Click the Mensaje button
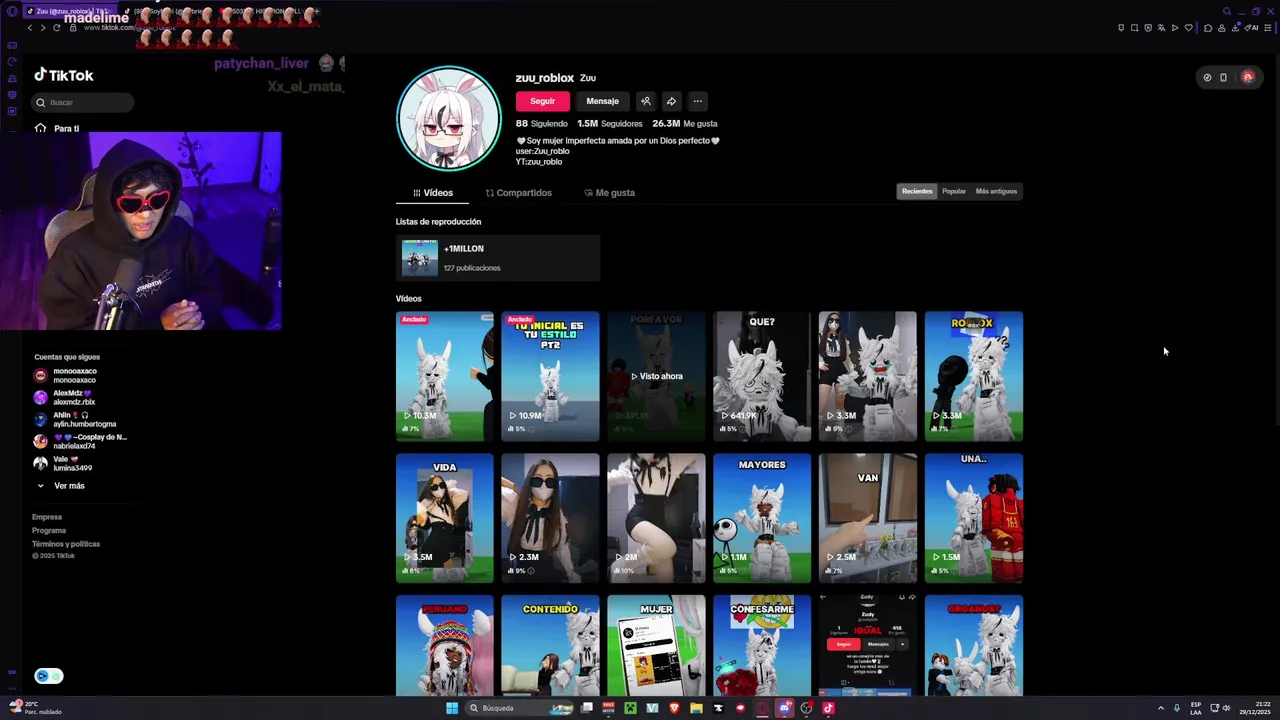Viewport: 1280px width, 720px height. click(x=602, y=101)
